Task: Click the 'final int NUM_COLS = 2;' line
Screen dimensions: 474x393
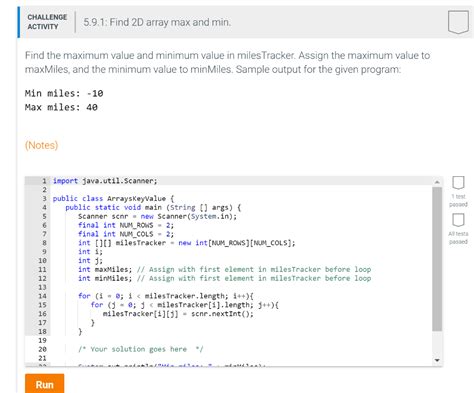Action: pyautogui.click(x=126, y=234)
